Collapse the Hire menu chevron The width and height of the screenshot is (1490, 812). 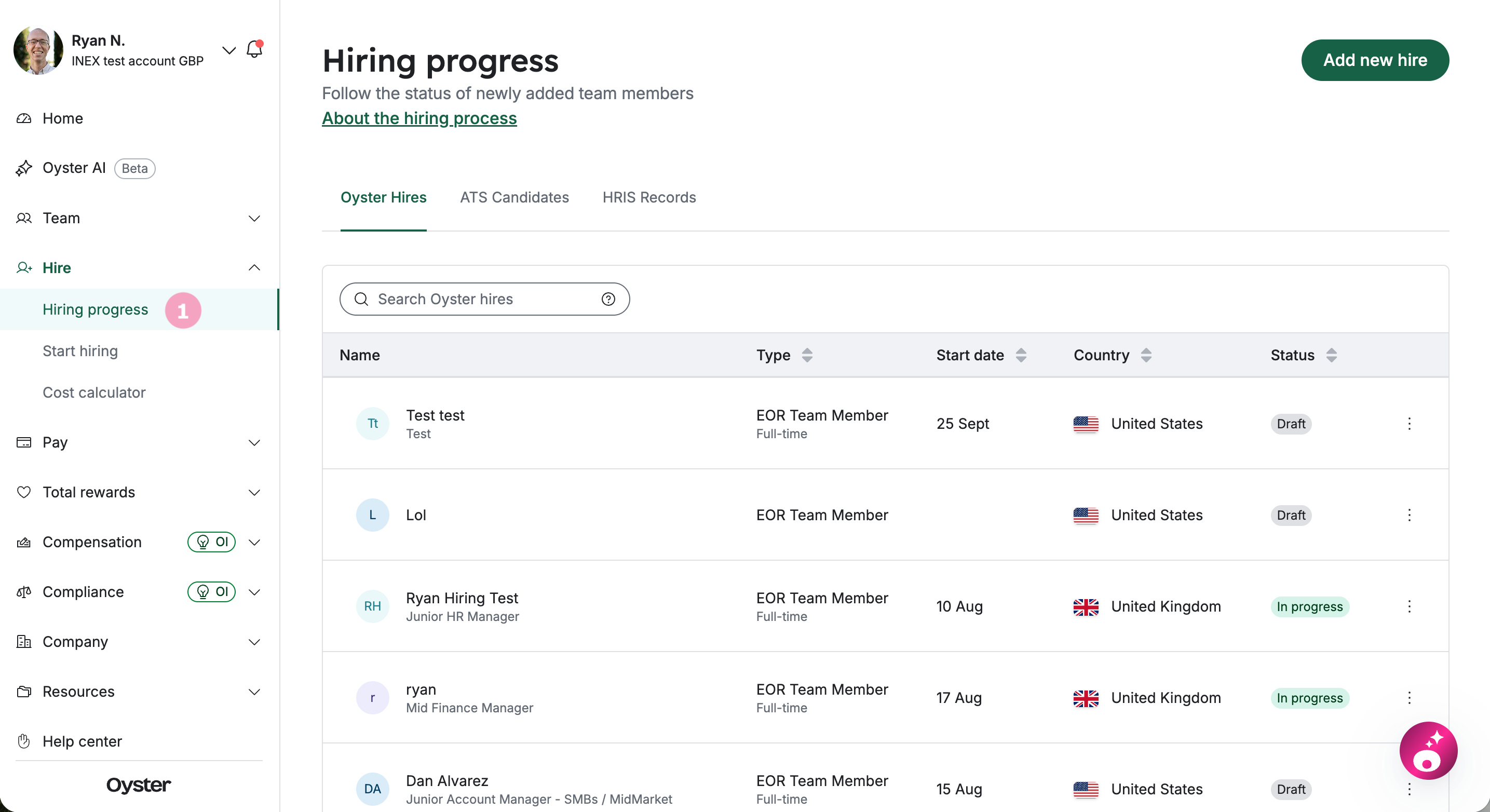point(254,268)
